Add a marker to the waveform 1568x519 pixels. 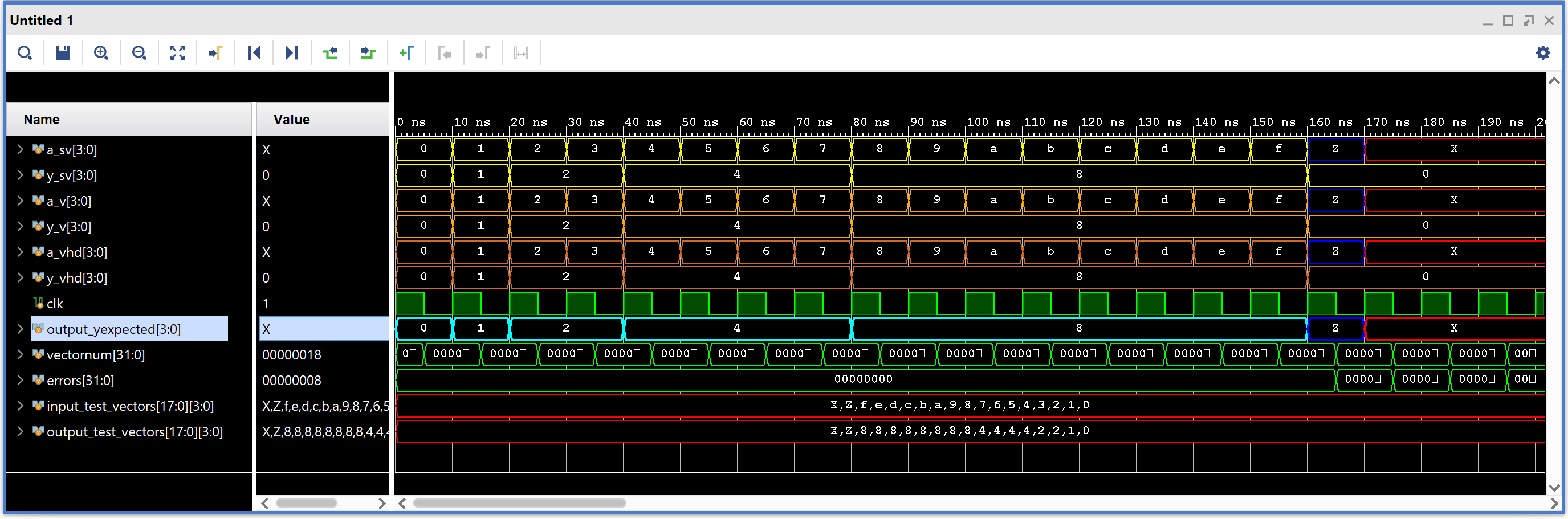click(x=406, y=54)
